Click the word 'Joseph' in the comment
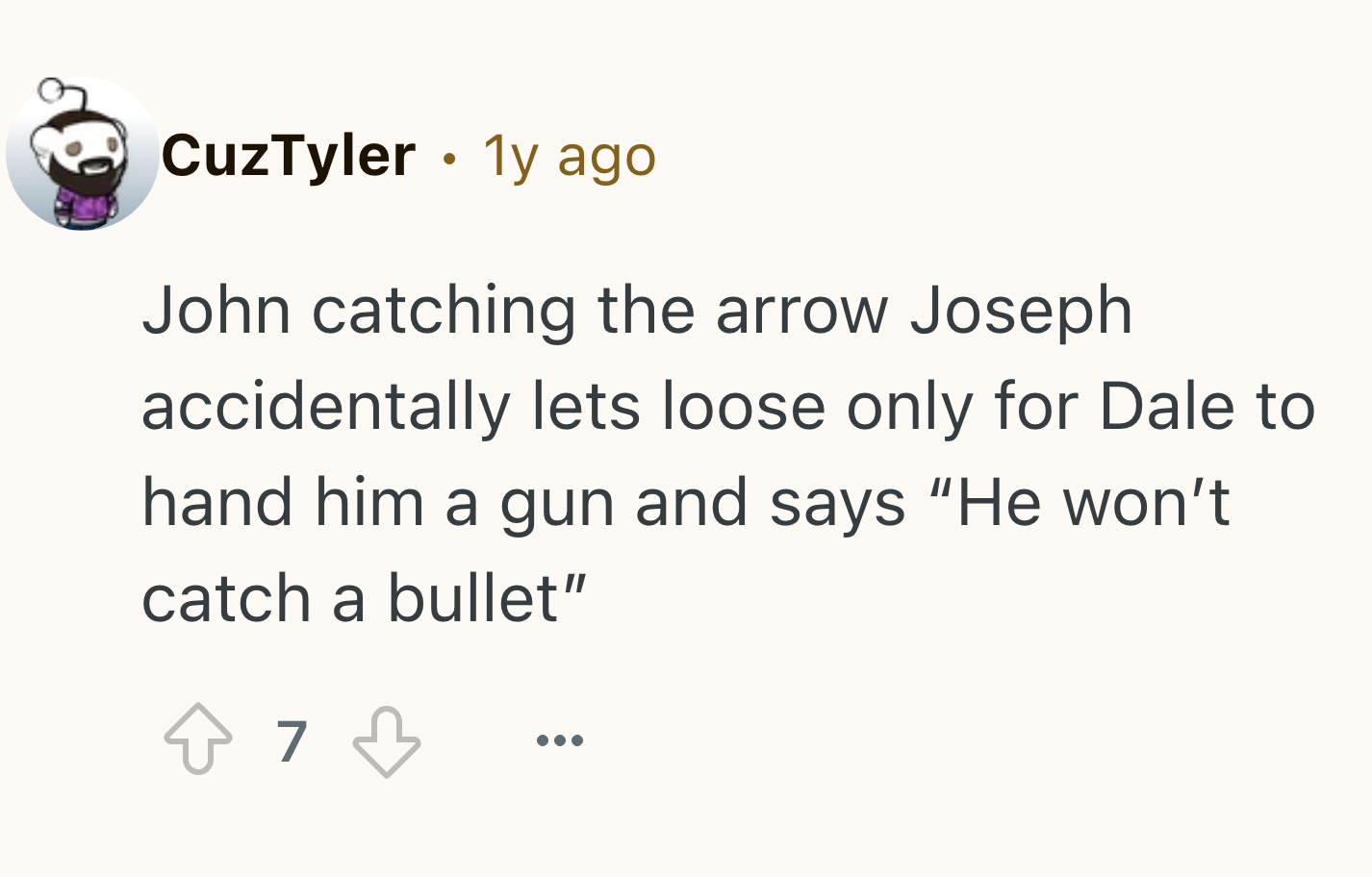The width and height of the screenshot is (1372, 877). tap(1022, 312)
